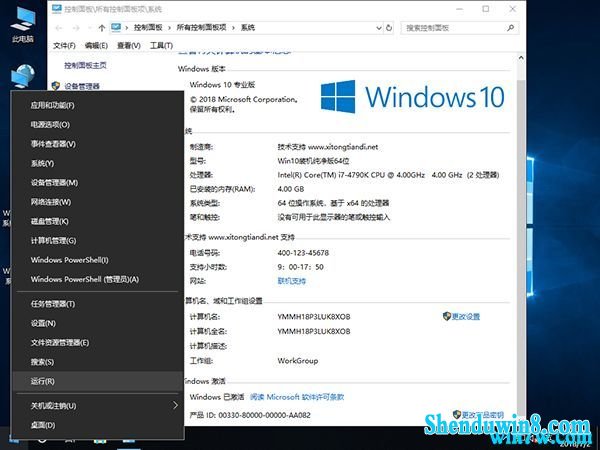600x450 pixels.
Task: Click 产品 ID 00330-80000-00000-AA082 text
Action: pos(250,415)
